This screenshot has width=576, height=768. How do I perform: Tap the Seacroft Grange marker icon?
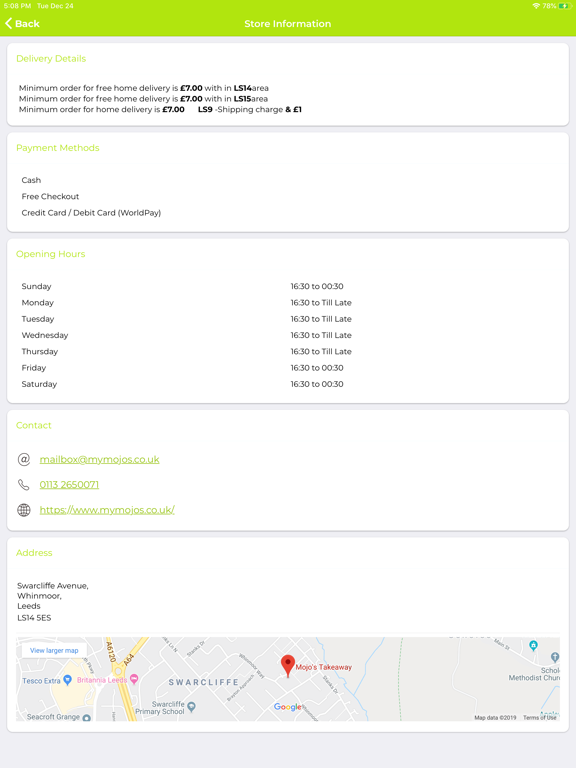coord(87,718)
